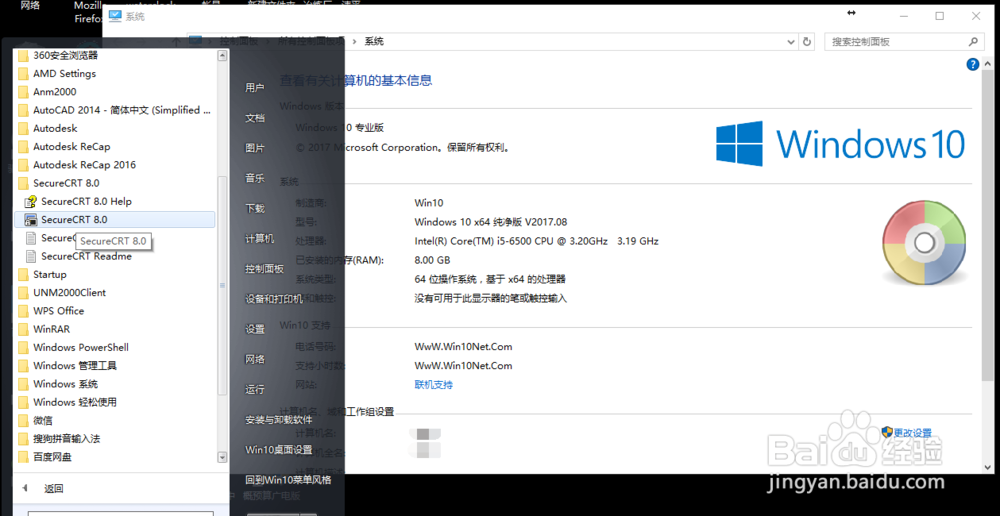Open 文档 in the start menu

(254, 118)
